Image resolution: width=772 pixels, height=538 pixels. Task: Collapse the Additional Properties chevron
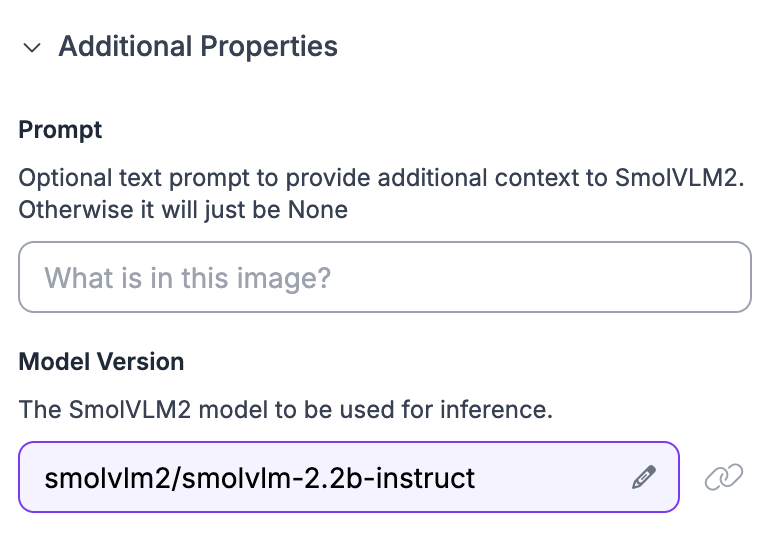(32, 48)
